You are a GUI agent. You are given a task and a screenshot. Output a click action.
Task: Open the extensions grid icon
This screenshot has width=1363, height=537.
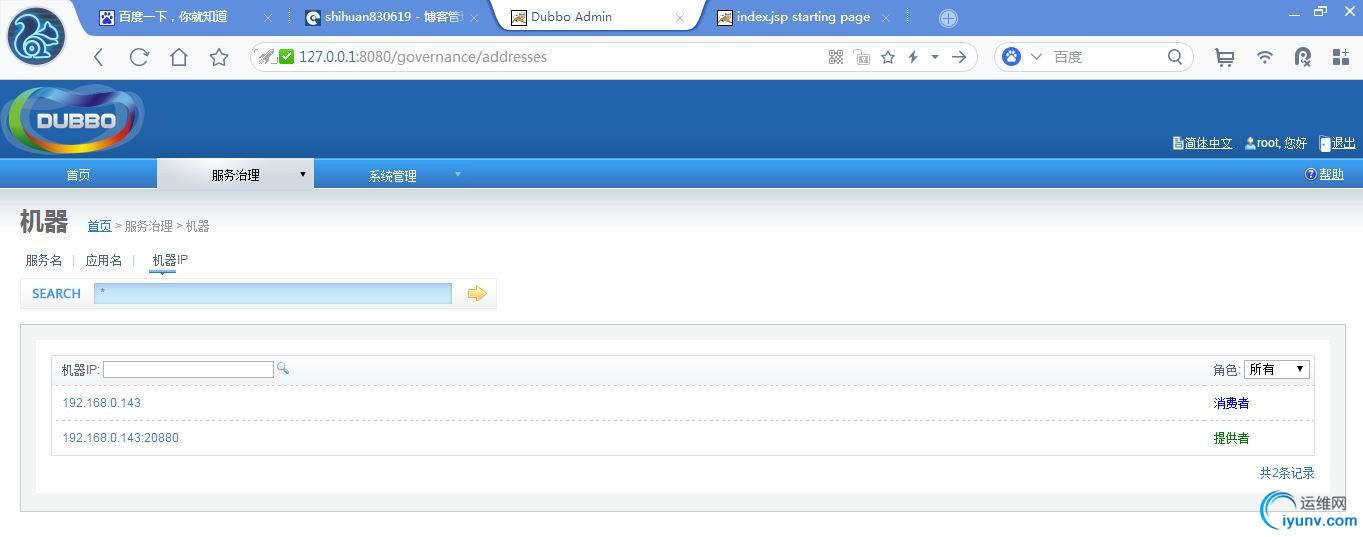click(x=1342, y=57)
